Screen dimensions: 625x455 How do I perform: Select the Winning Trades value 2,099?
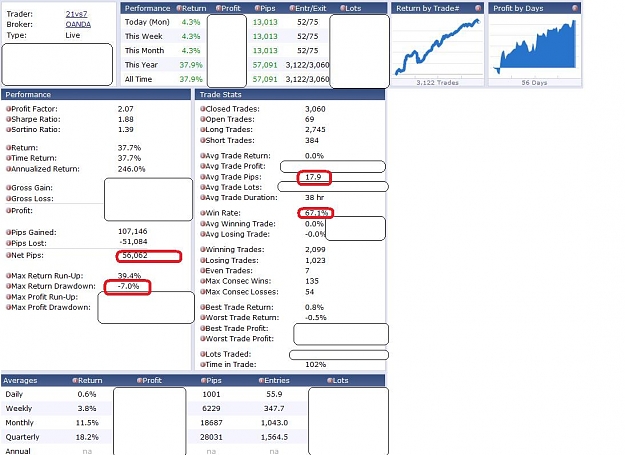coord(315,249)
